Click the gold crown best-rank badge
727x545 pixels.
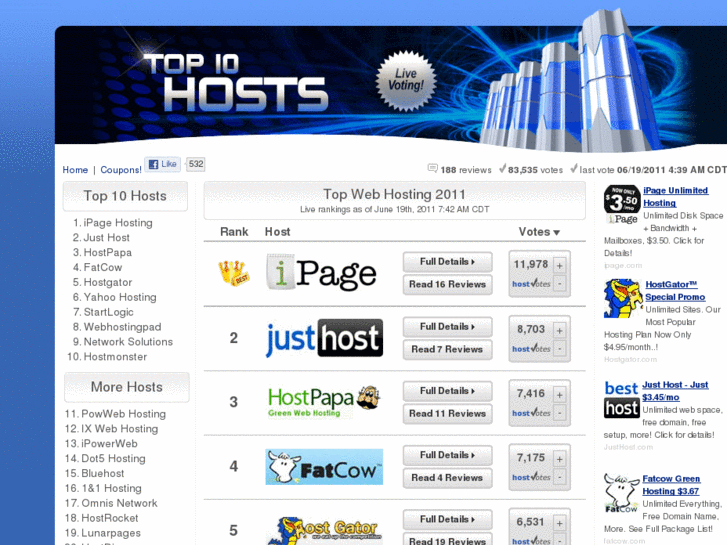tap(234, 273)
